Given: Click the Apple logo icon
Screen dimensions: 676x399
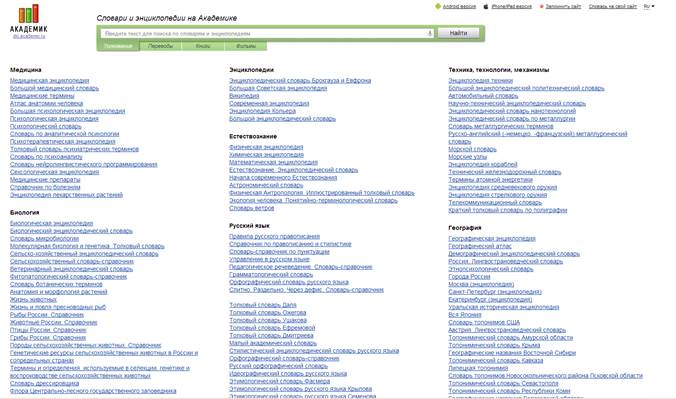Looking at the screenshot, I should pos(486,6).
